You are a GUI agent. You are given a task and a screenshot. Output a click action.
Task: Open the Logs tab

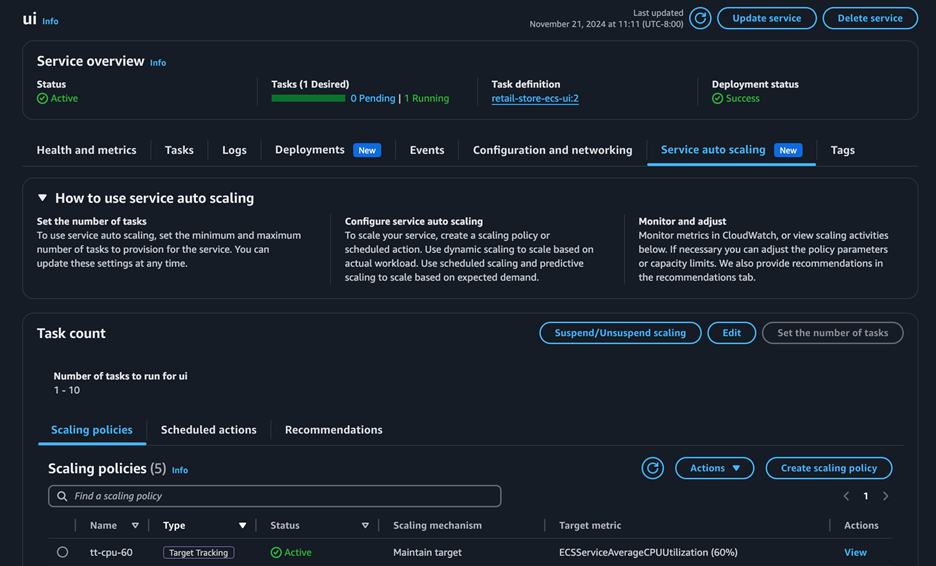234,150
